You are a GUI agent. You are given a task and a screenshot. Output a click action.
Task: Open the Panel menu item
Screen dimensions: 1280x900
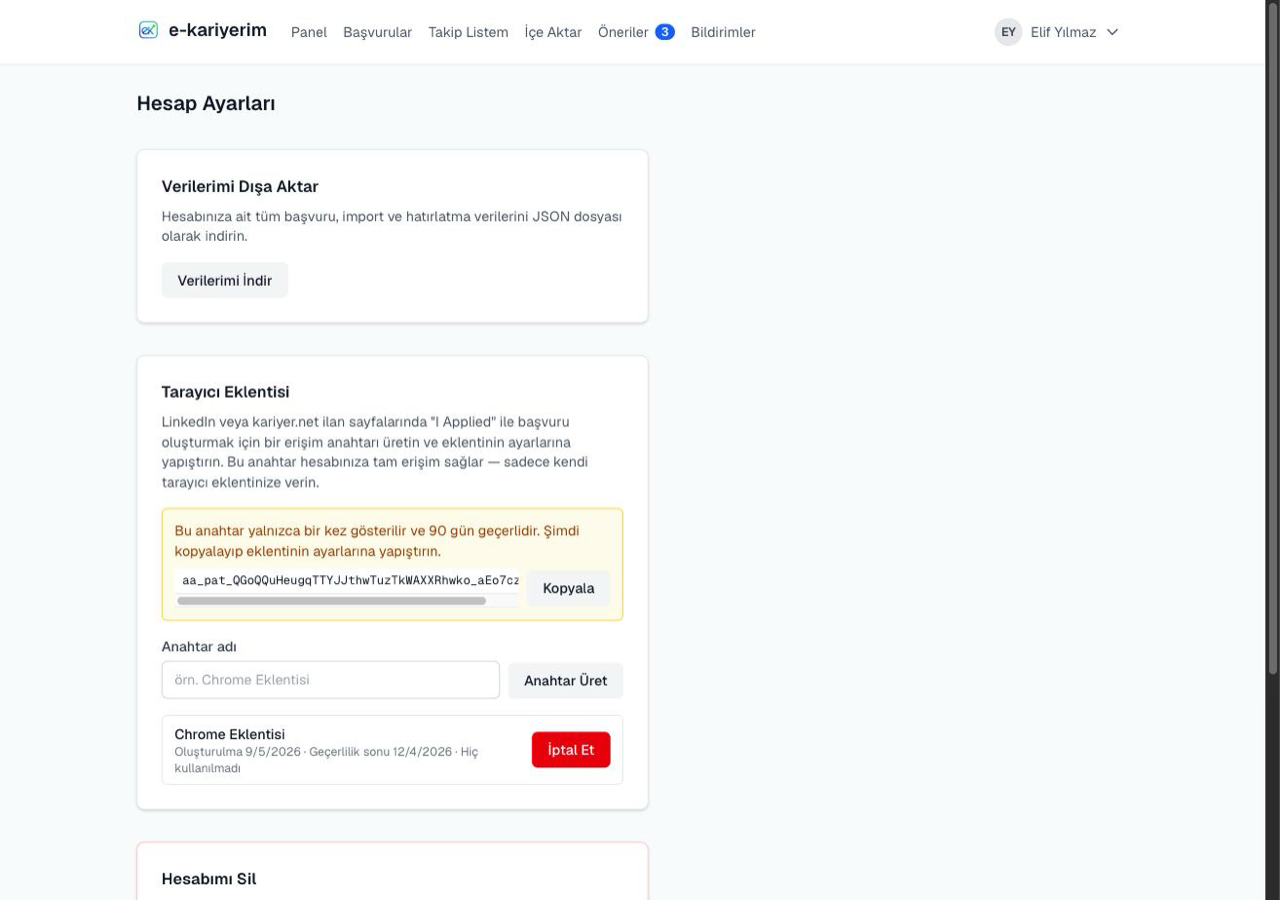pos(309,32)
